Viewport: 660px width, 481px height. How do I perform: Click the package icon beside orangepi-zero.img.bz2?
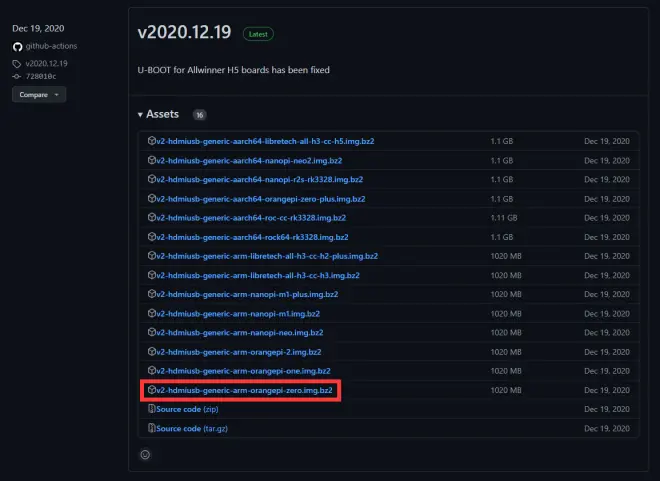(152, 390)
